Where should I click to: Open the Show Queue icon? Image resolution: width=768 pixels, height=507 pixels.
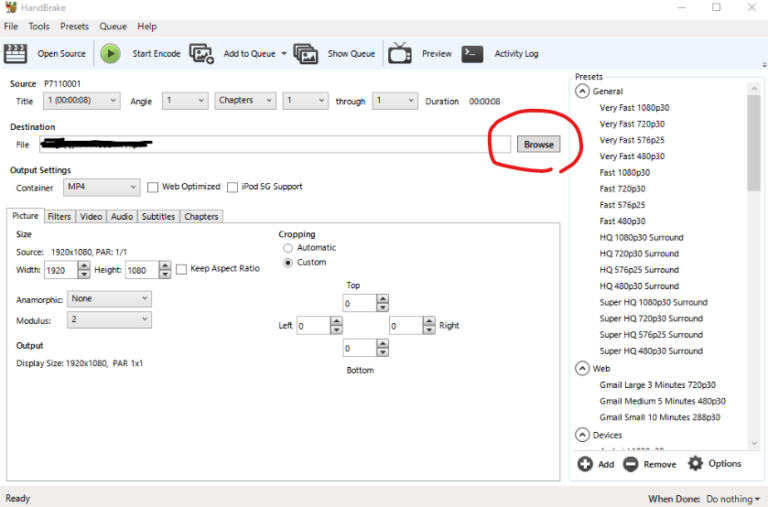[306, 54]
